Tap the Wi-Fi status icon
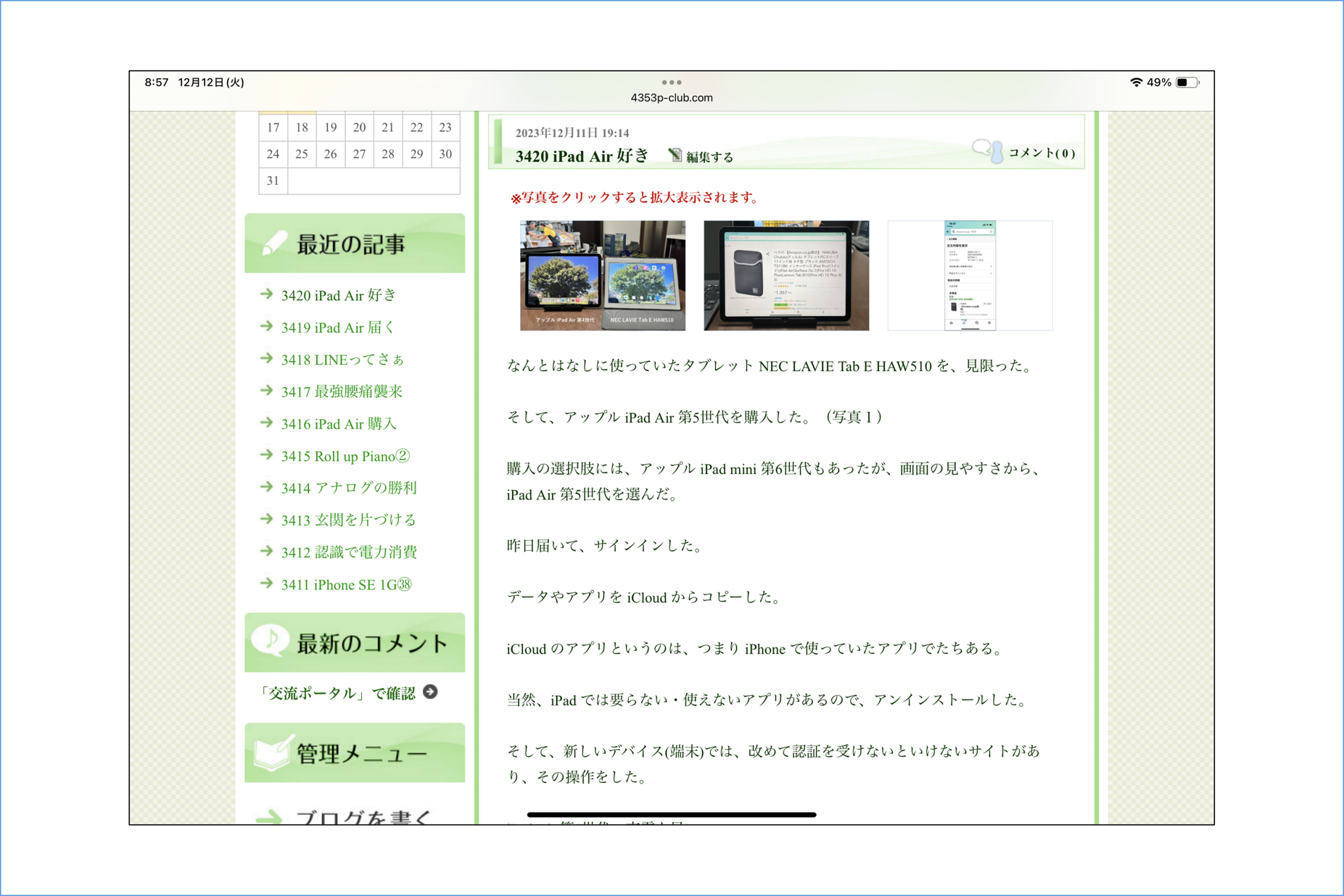Viewport: 1344px width, 896px height. click(x=1136, y=83)
